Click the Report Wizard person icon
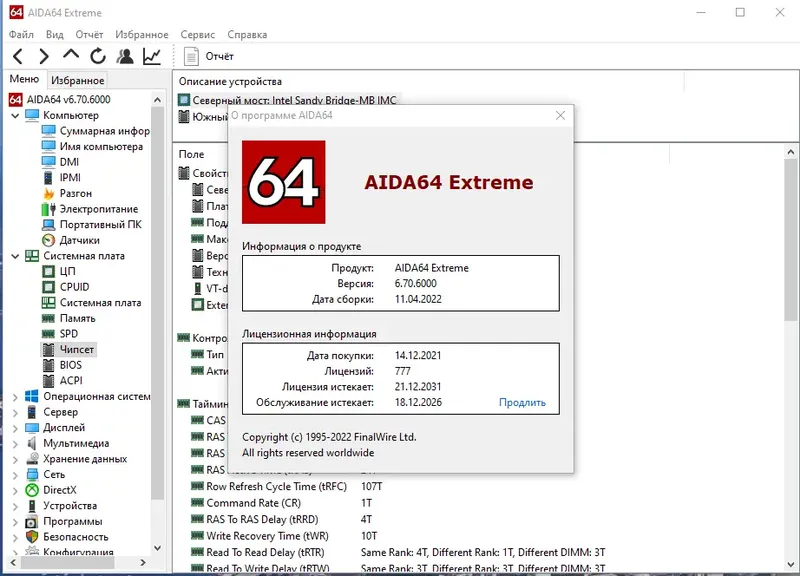 click(x=125, y=57)
